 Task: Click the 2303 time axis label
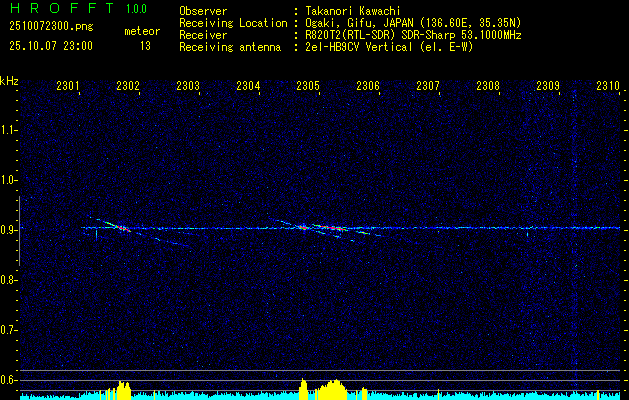click(x=188, y=86)
